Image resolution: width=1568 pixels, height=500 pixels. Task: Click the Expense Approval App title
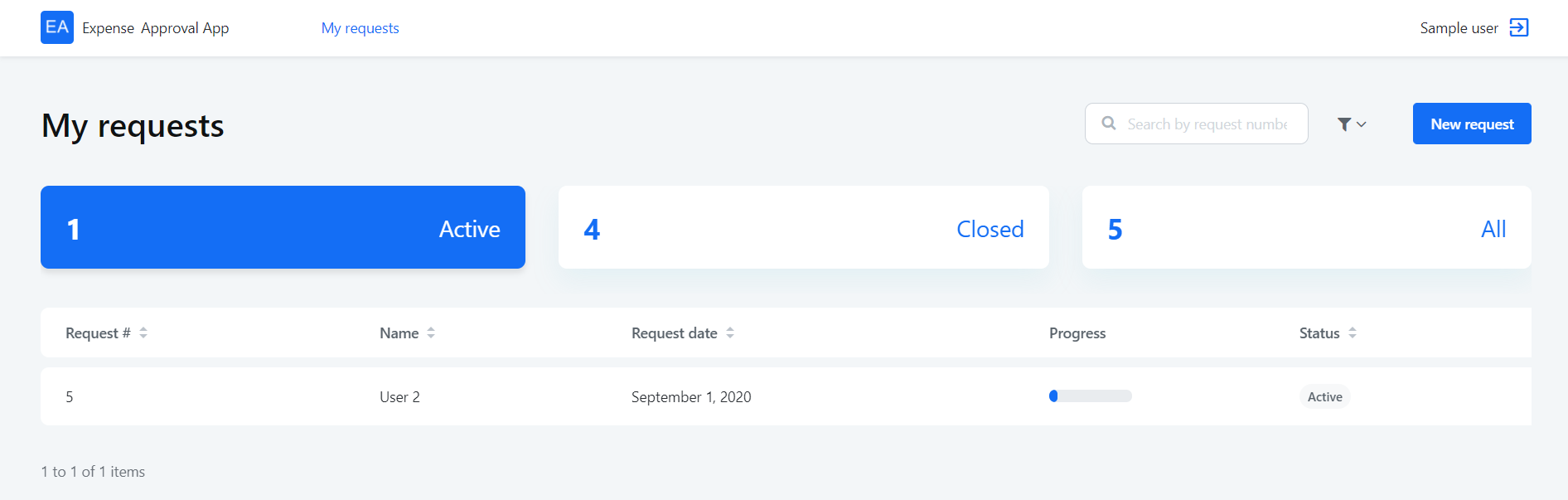click(156, 28)
